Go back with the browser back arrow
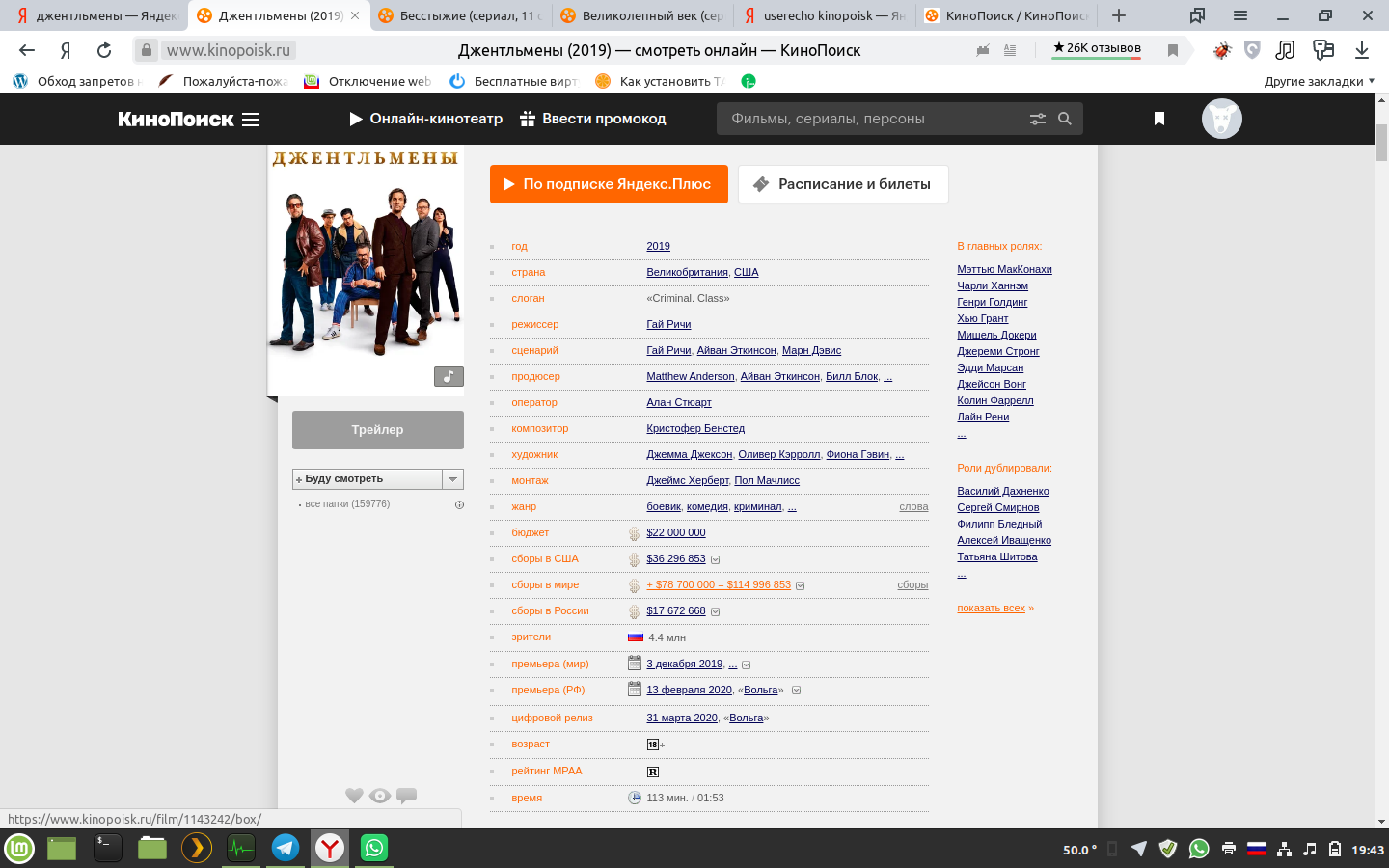 point(27,50)
